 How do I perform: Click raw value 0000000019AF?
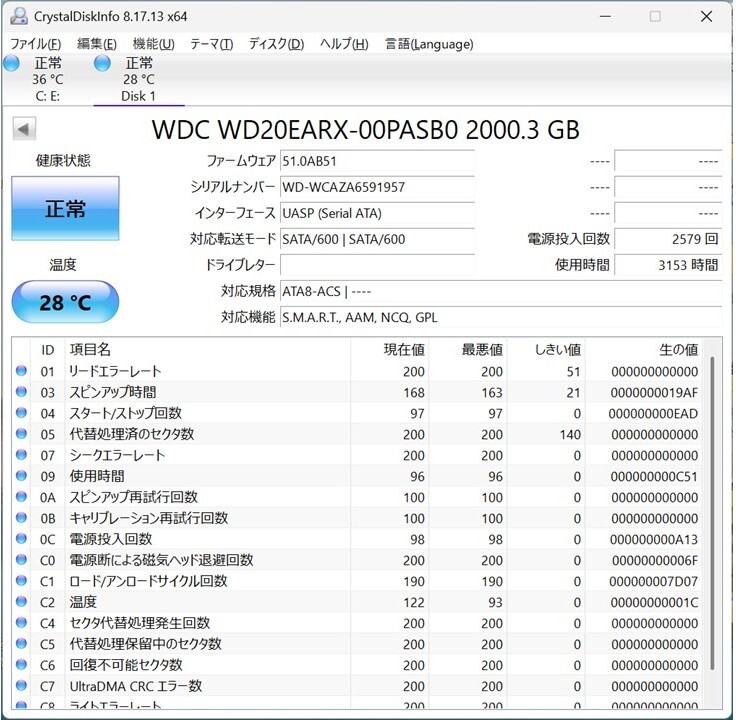click(654, 392)
